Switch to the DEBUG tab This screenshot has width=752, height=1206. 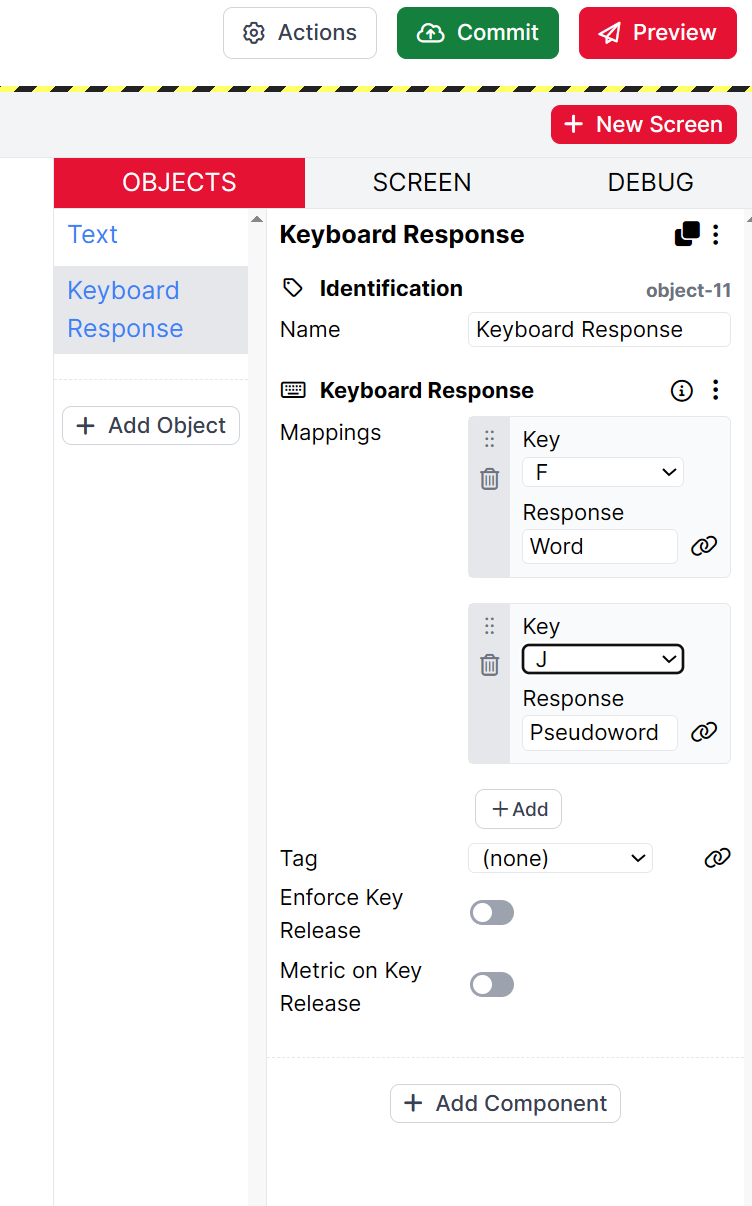650,183
